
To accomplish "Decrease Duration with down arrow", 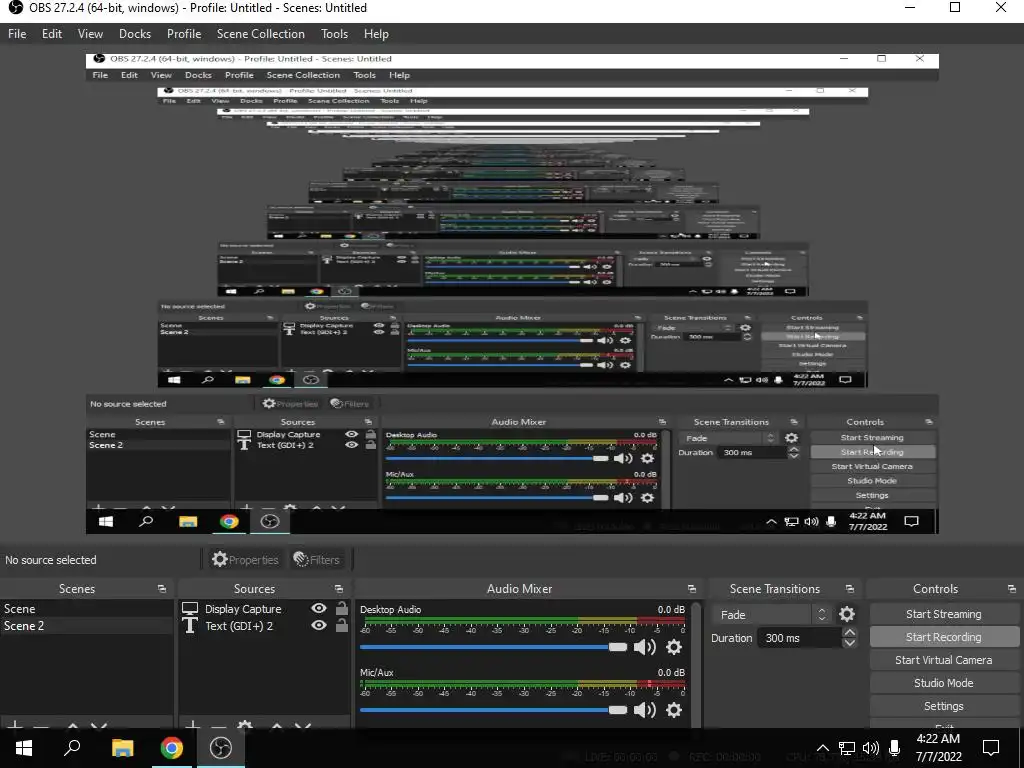I will tap(850, 643).
